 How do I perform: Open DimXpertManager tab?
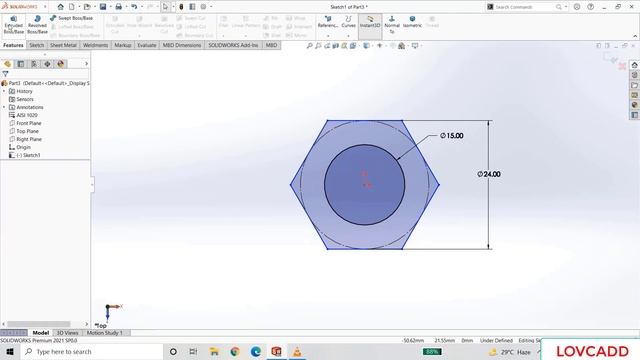coord(47,64)
